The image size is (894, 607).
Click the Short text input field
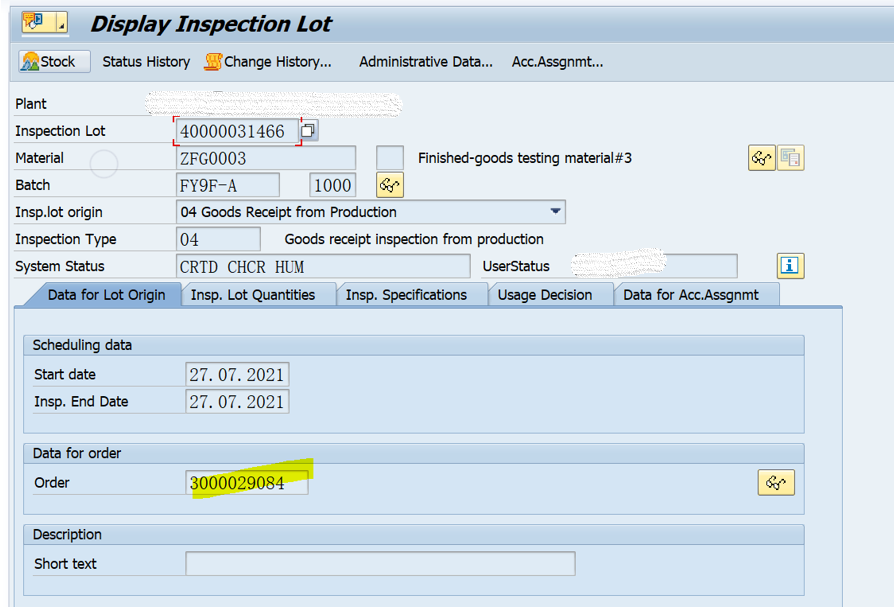click(x=380, y=564)
